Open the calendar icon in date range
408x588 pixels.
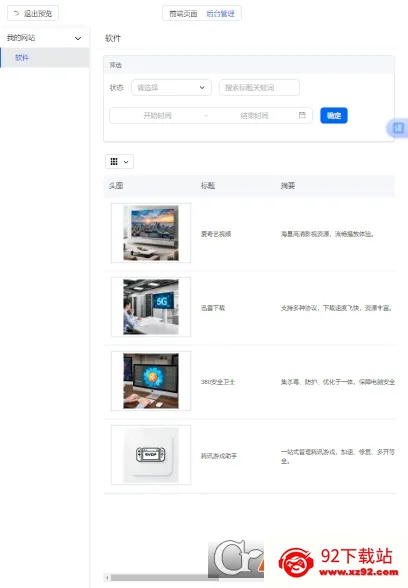click(302, 115)
